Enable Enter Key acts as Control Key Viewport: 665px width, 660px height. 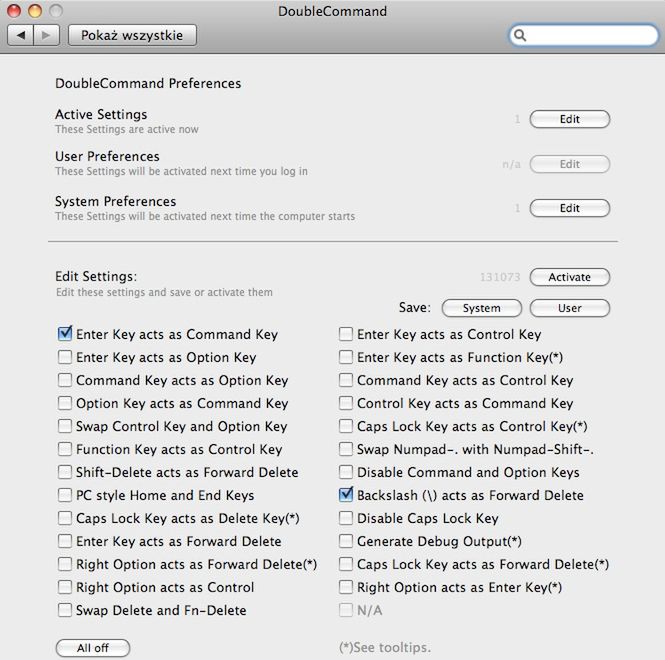[x=346, y=334]
